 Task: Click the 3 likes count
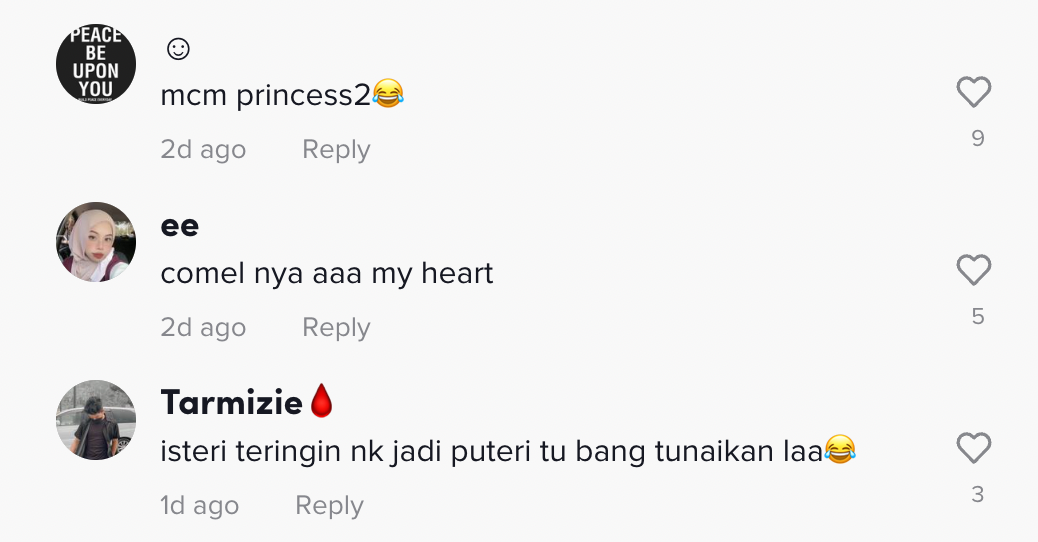[x=978, y=494]
